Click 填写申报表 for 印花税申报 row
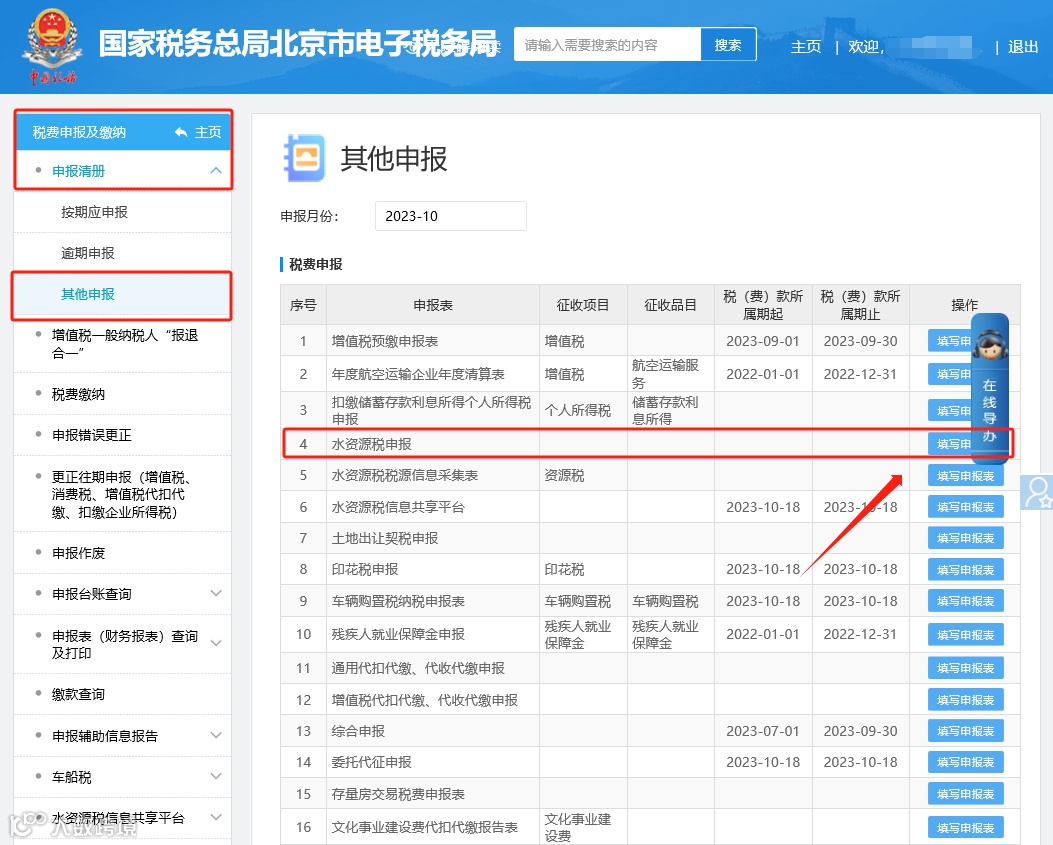1053x845 pixels. 966,570
